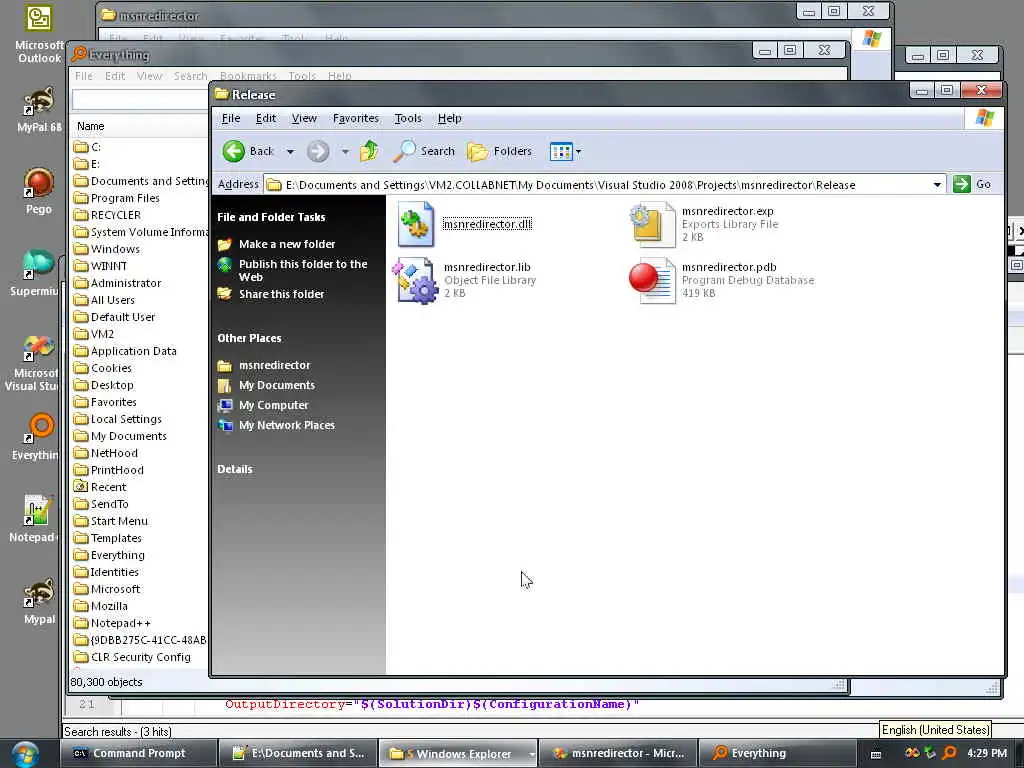Select WINNT folder in Everything list
The image size is (1024, 768).
[x=108, y=266]
